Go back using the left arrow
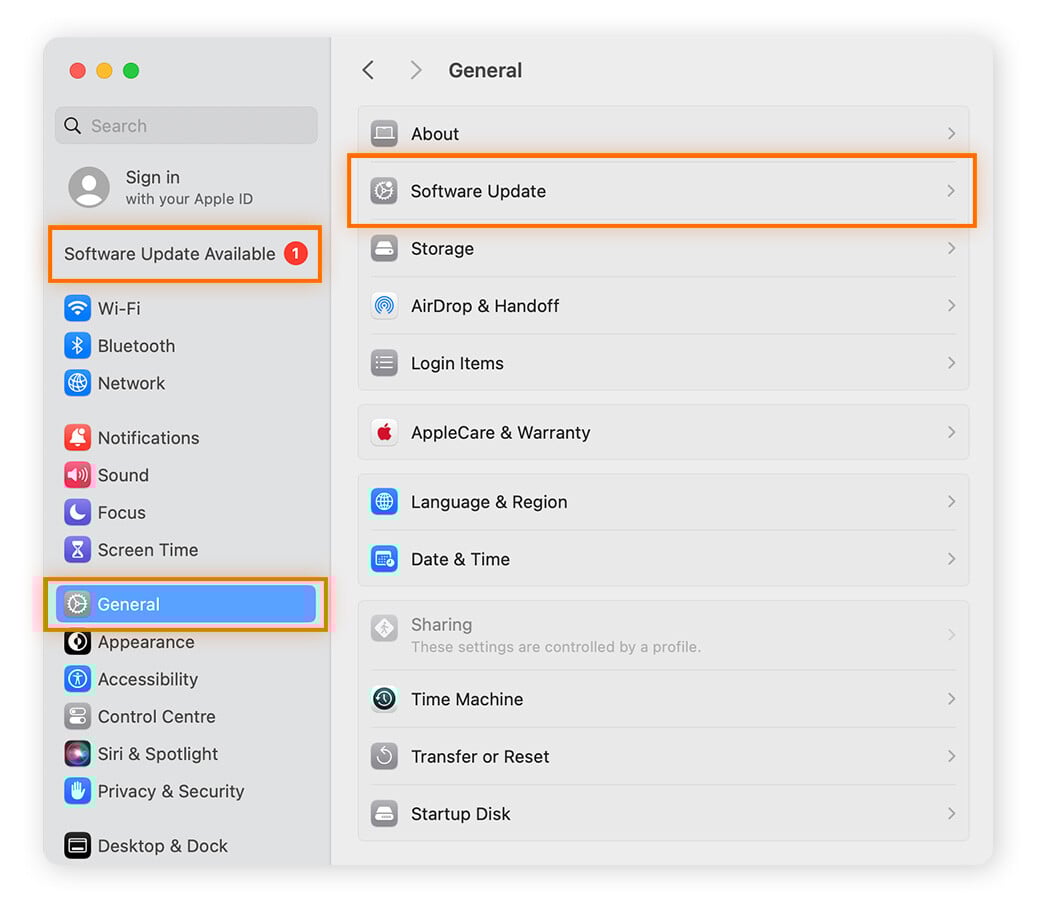 click(x=368, y=70)
